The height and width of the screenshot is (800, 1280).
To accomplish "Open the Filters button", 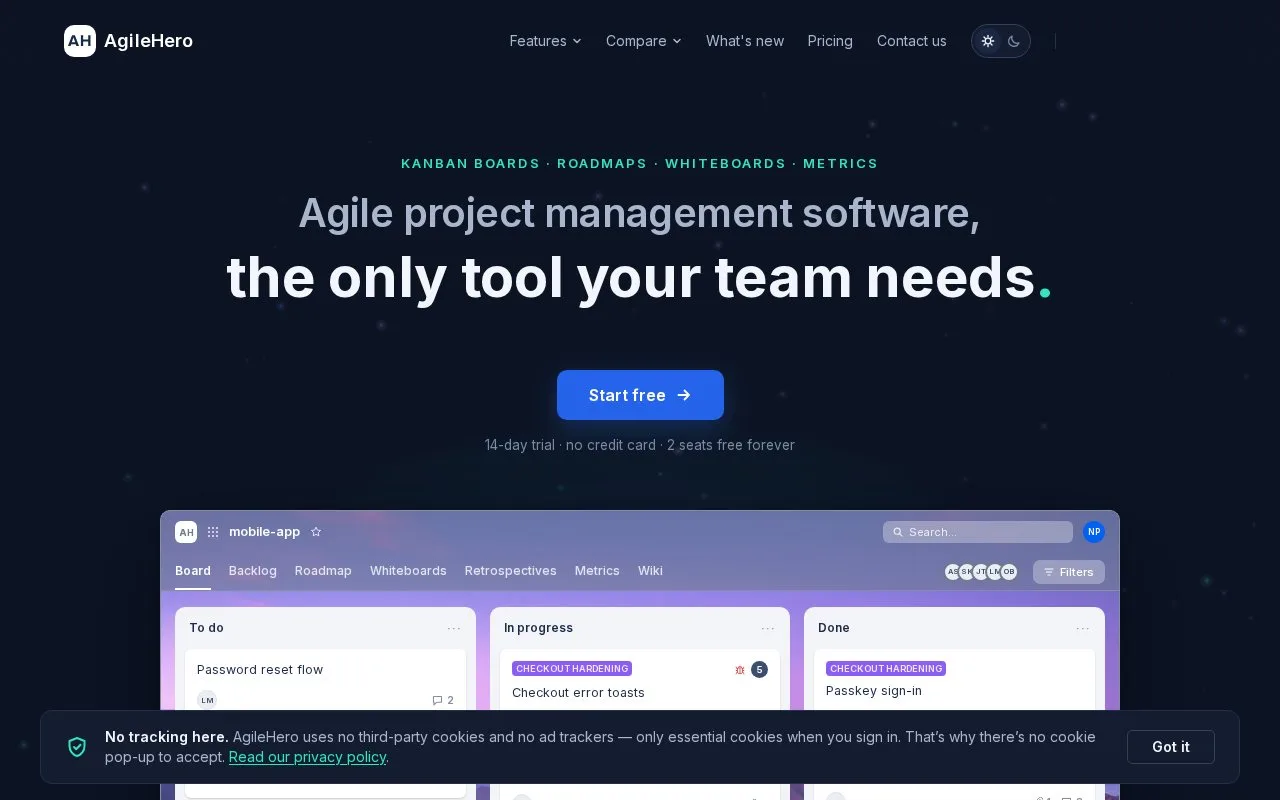I will [1069, 572].
